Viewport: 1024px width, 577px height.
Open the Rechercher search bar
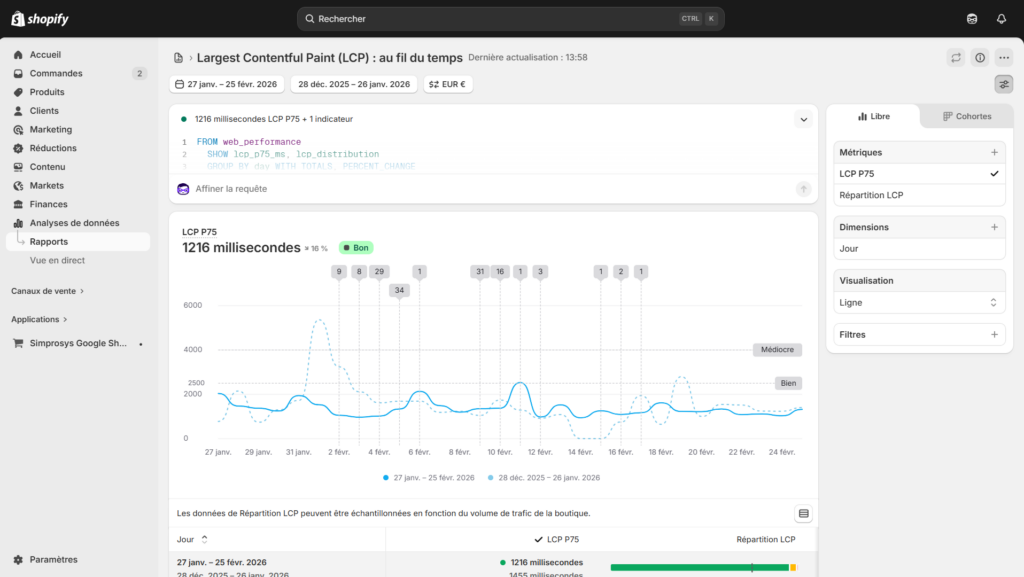click(511, 18)
